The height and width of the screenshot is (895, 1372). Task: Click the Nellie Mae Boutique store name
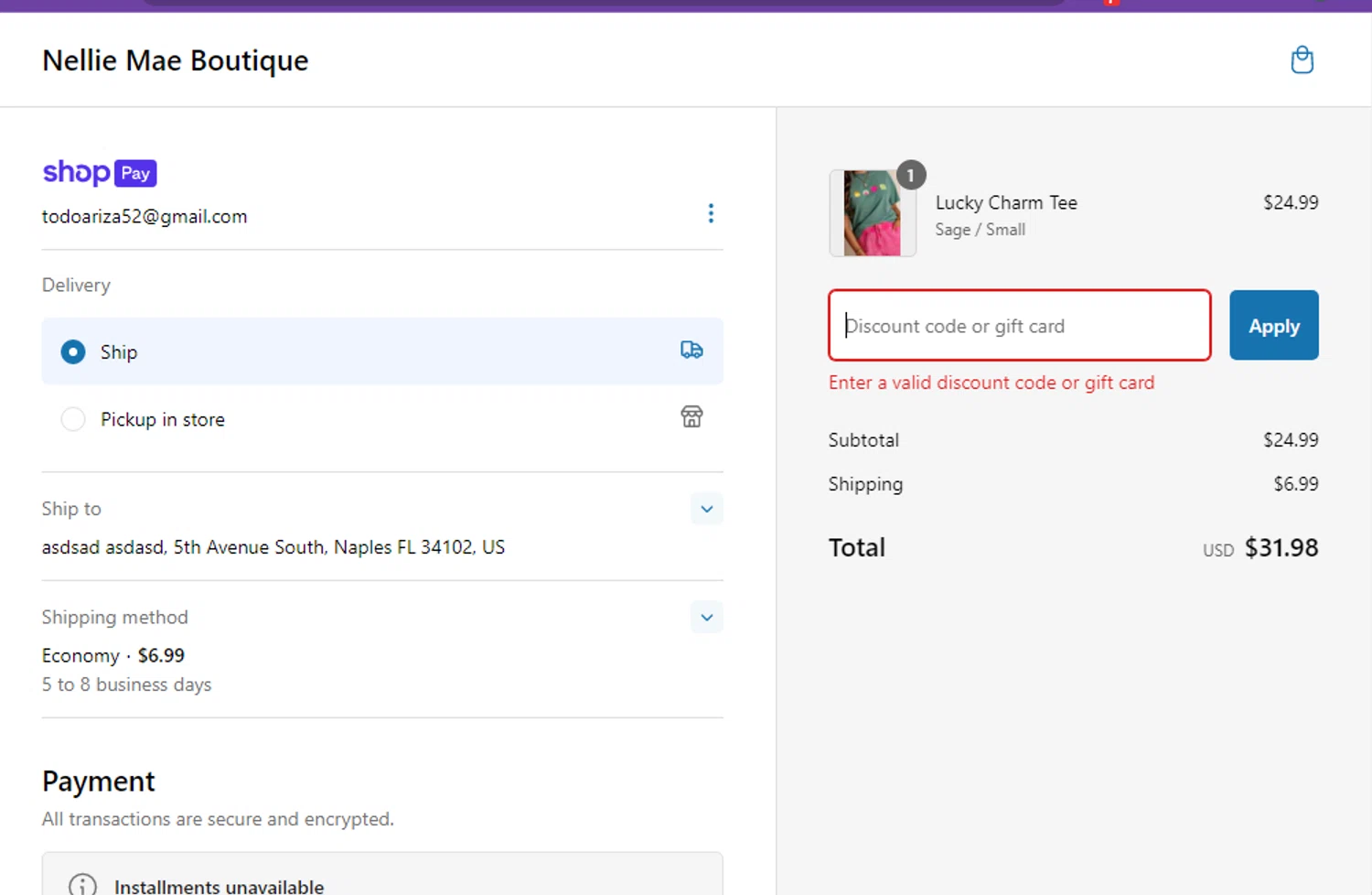pyautogui.click(x=176, y=60)
